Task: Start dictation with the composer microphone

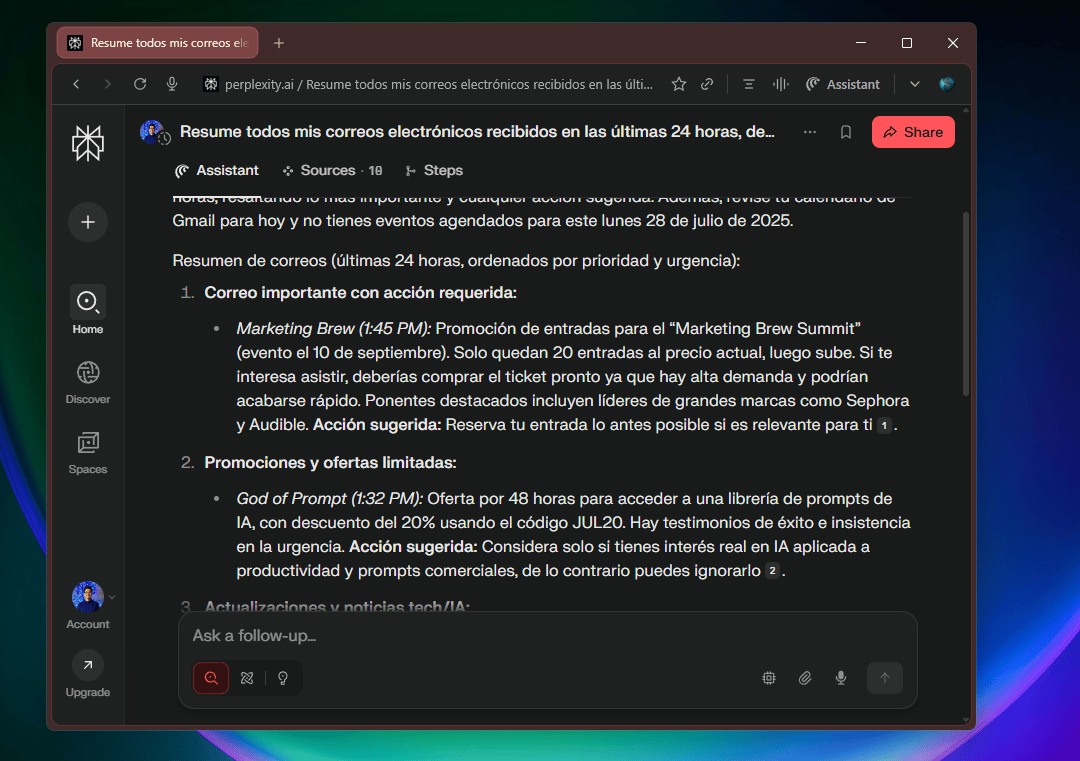Action: point(841,678)
